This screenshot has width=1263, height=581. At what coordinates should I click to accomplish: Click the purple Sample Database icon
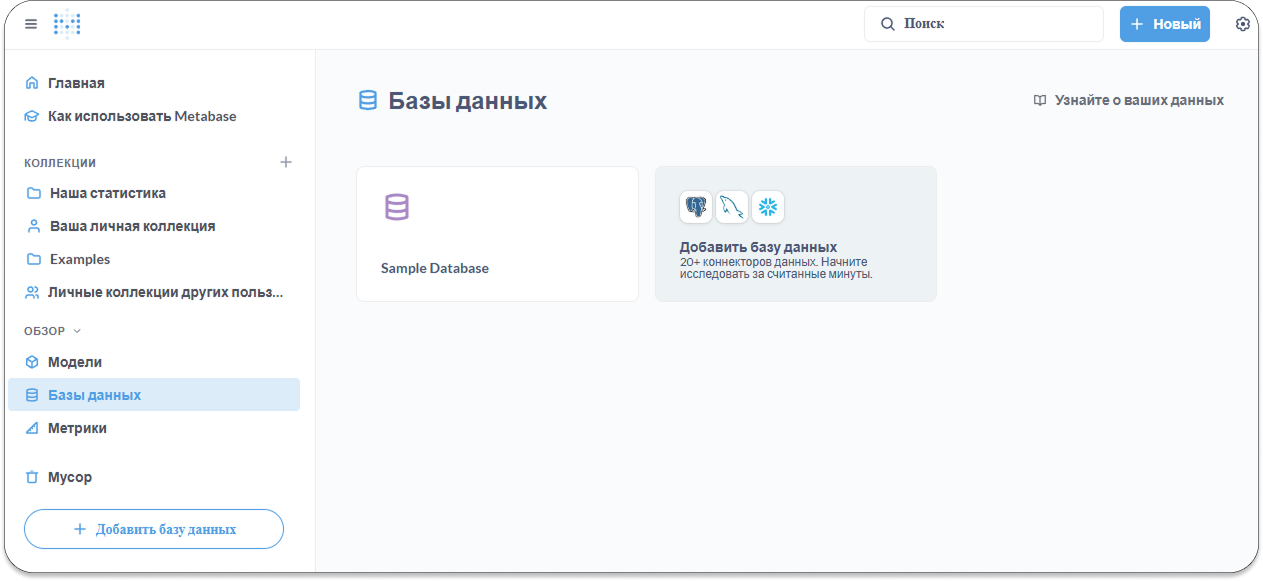(x=397, y=207)
